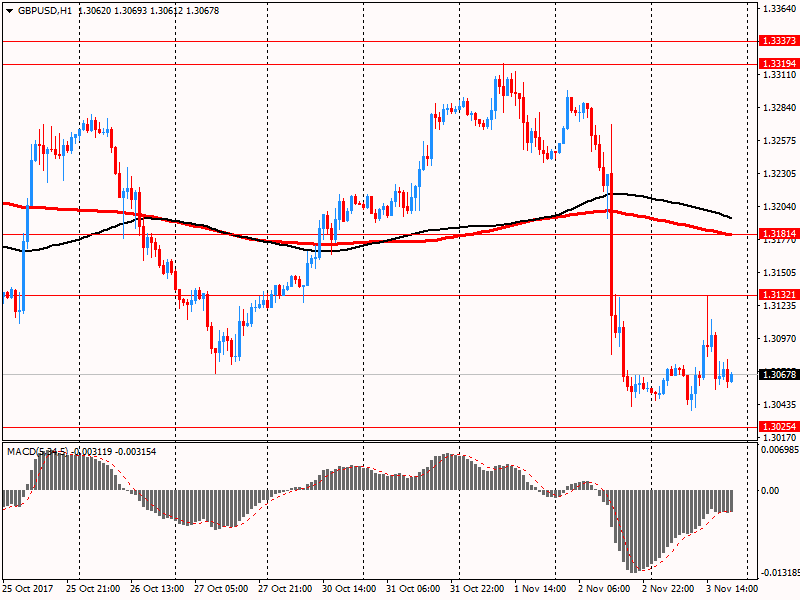Image resolution: width=800 pixels, height=600 pixels.
Task: Click the 1.32305 price scale value
Action: (780, 174)
